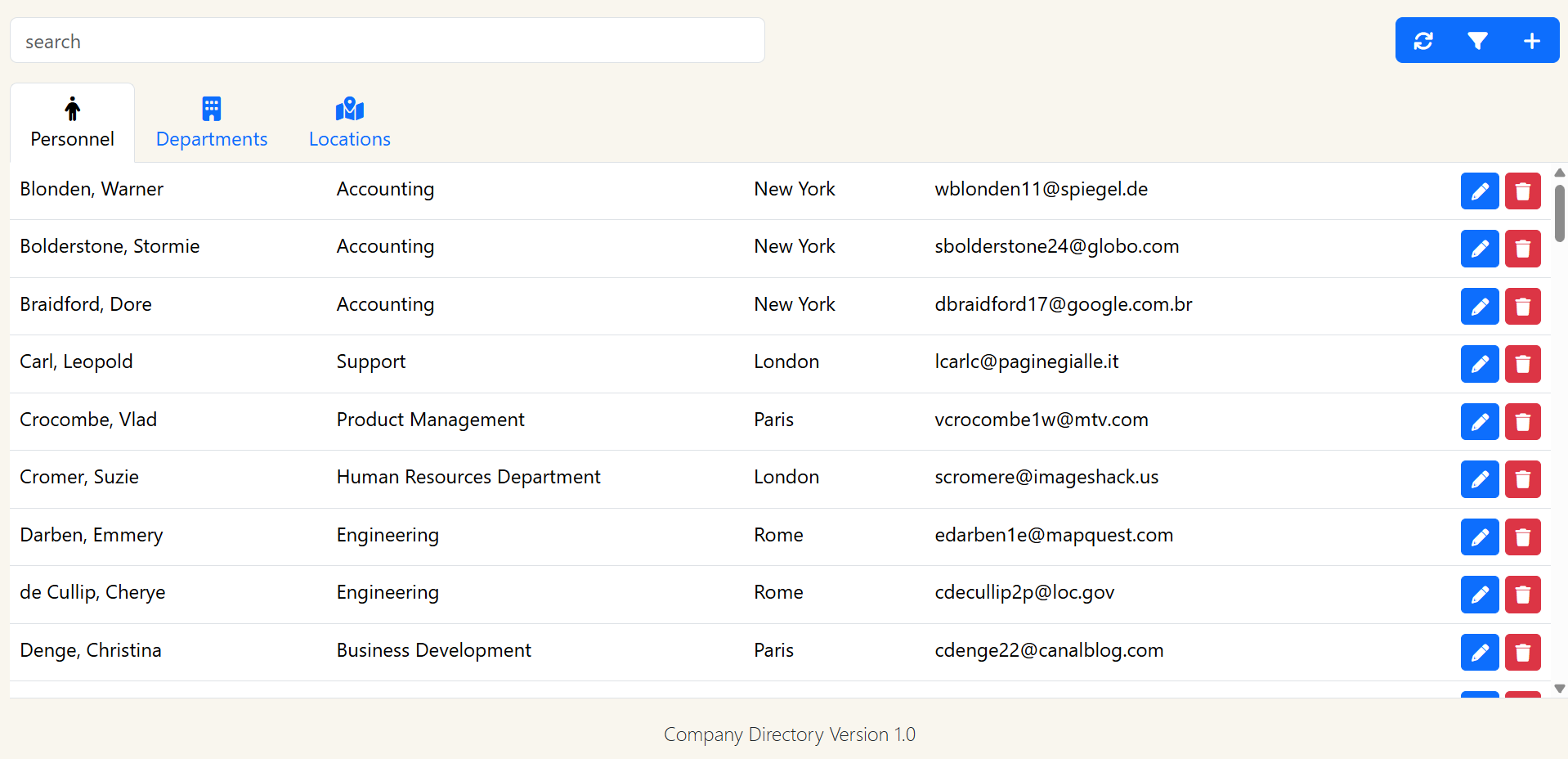Screen dimensions: 1568x759
Task: Delete Christina Denge's entry
Action: click(1522, 653)
